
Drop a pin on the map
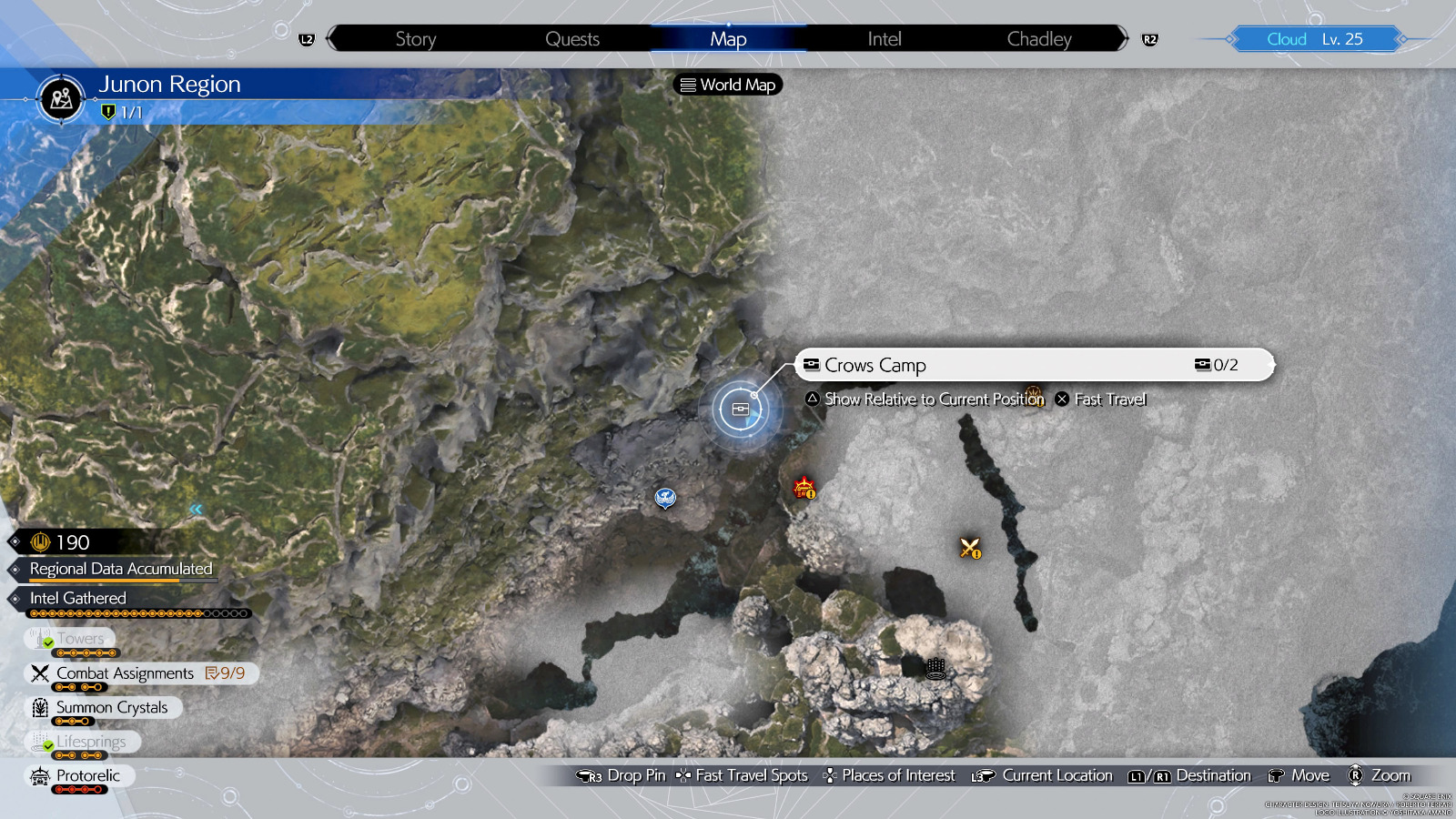tap(622, 775)
